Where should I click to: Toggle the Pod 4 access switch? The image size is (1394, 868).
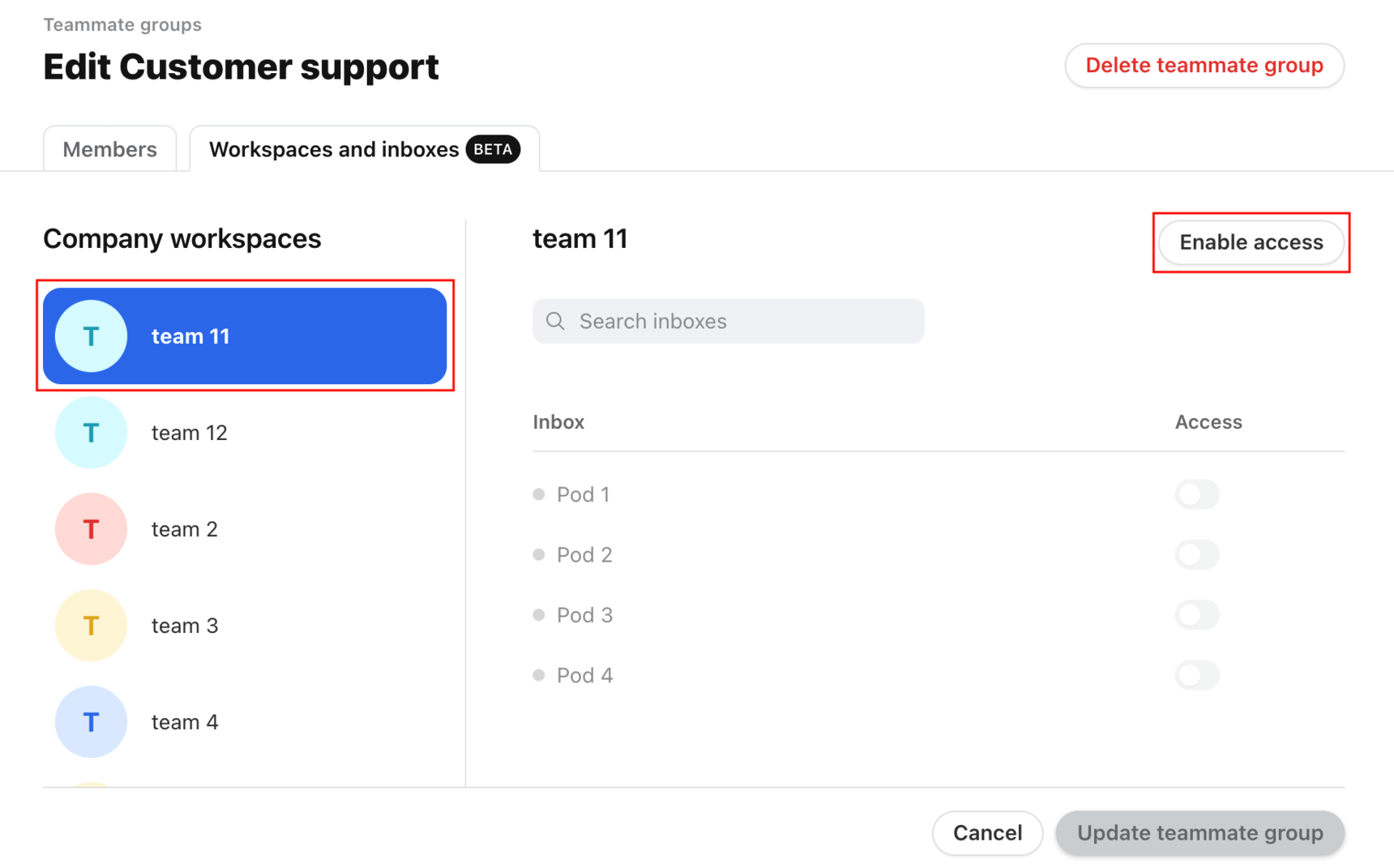click(x=1197, y=674)
